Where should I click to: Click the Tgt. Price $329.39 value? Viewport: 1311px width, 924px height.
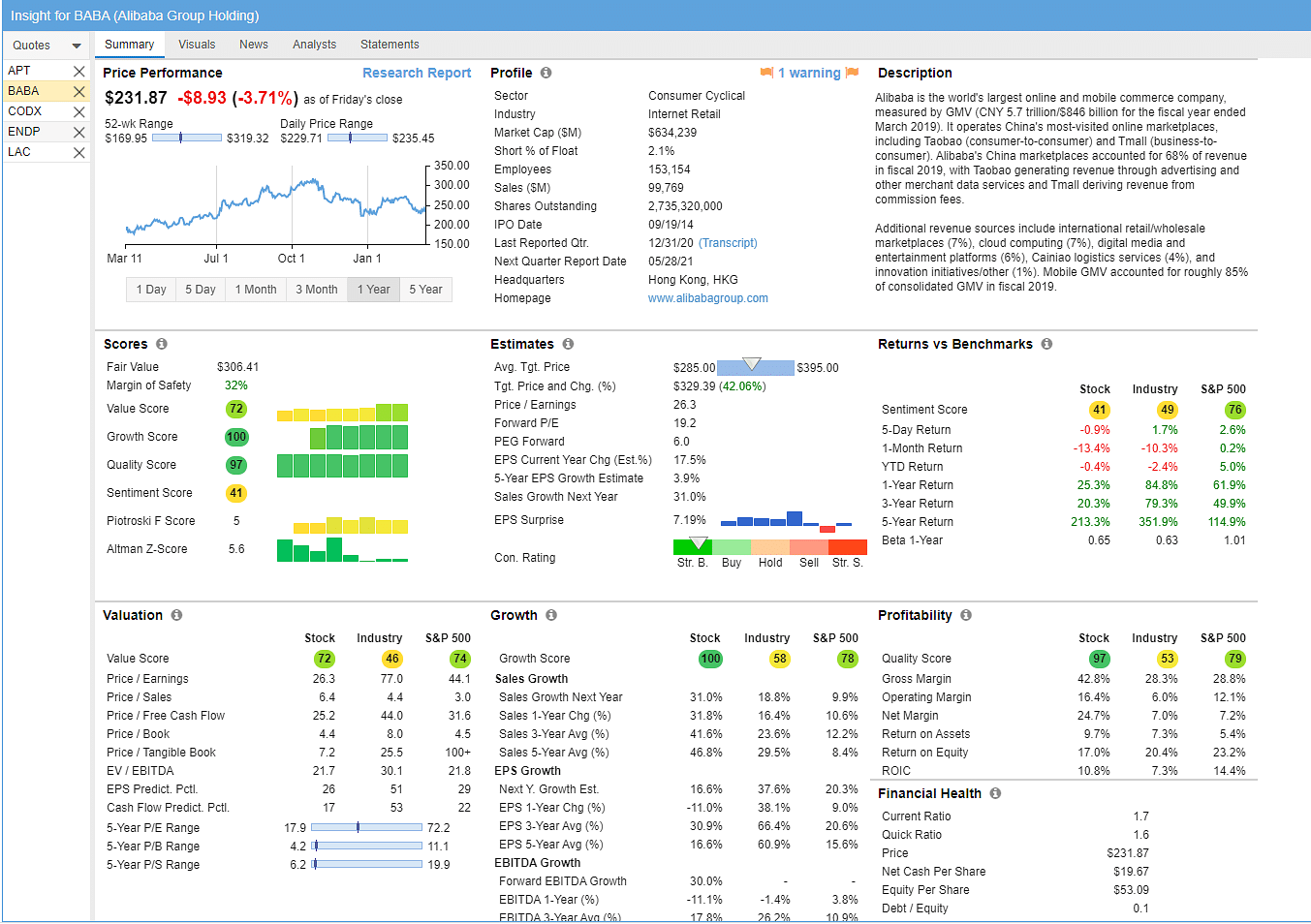tap(694, 386)
